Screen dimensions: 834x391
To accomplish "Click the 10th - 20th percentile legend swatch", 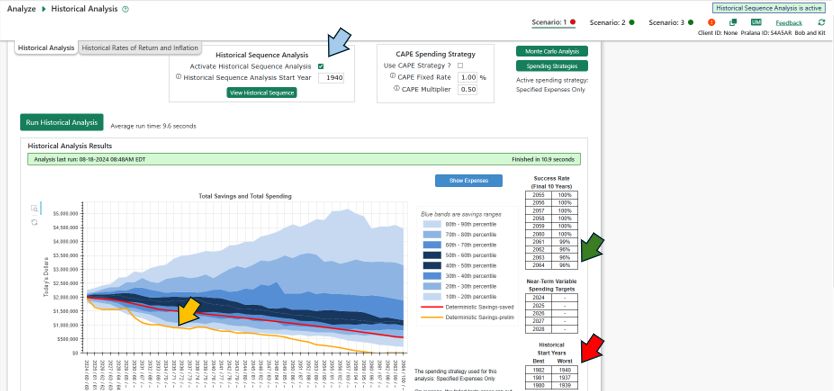I will (x=432, y=296).
